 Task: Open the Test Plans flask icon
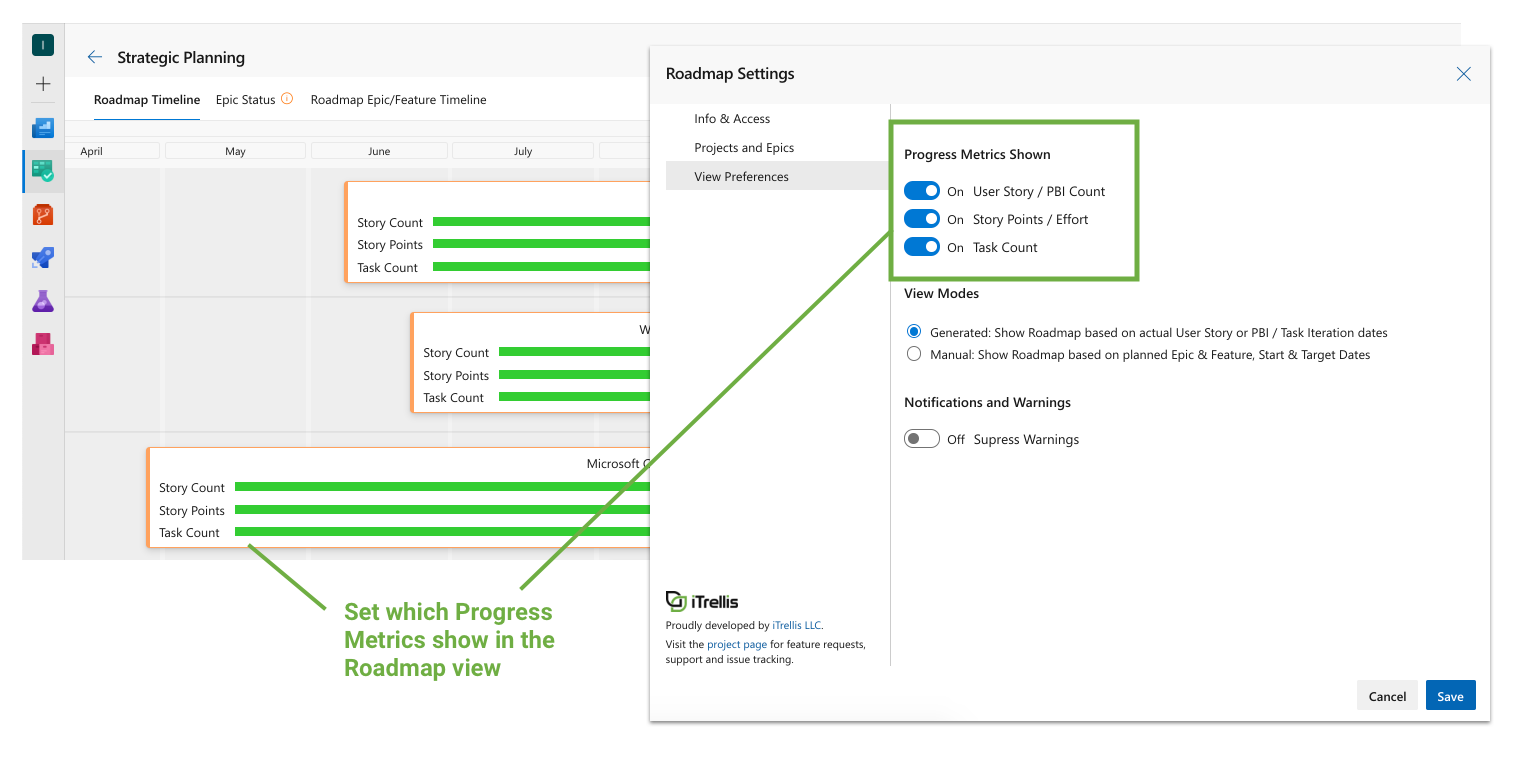[43, 301]
